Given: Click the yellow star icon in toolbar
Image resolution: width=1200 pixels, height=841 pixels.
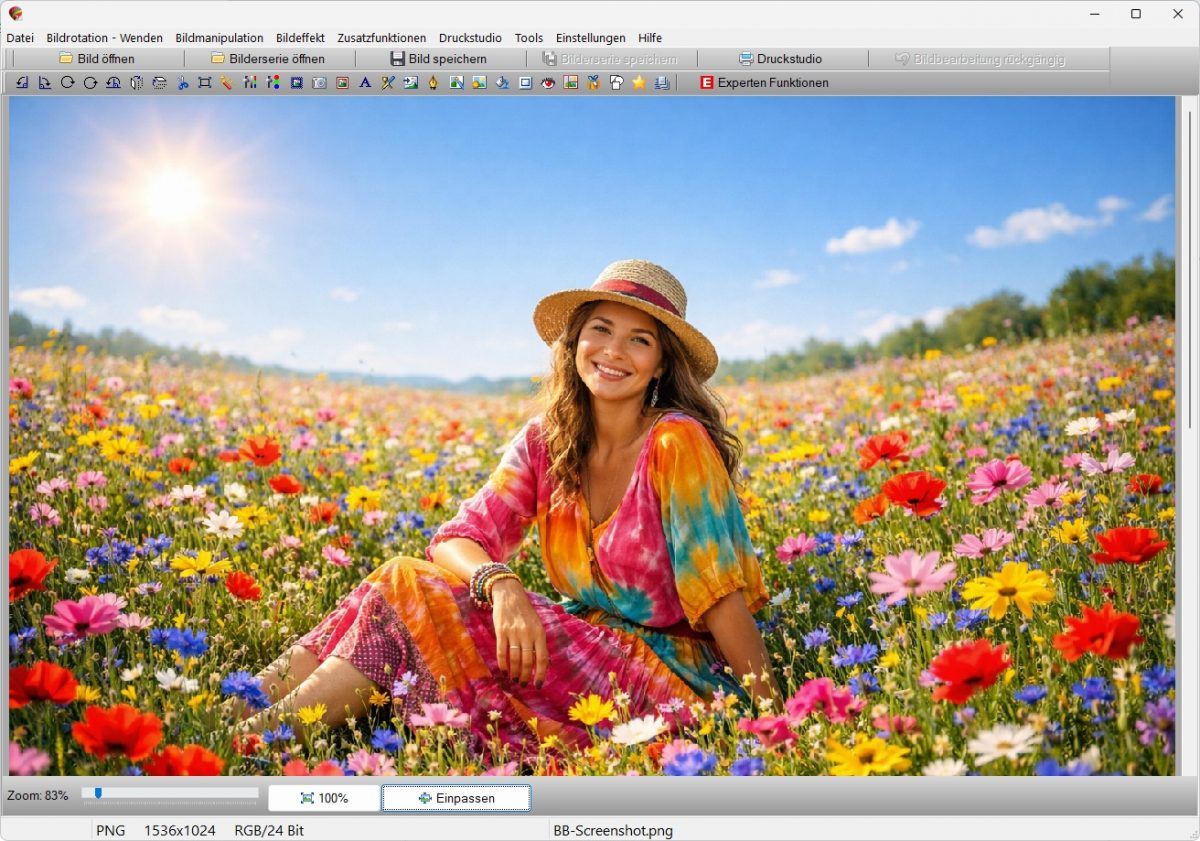Looking at the screenshot, I should point(638,83).
